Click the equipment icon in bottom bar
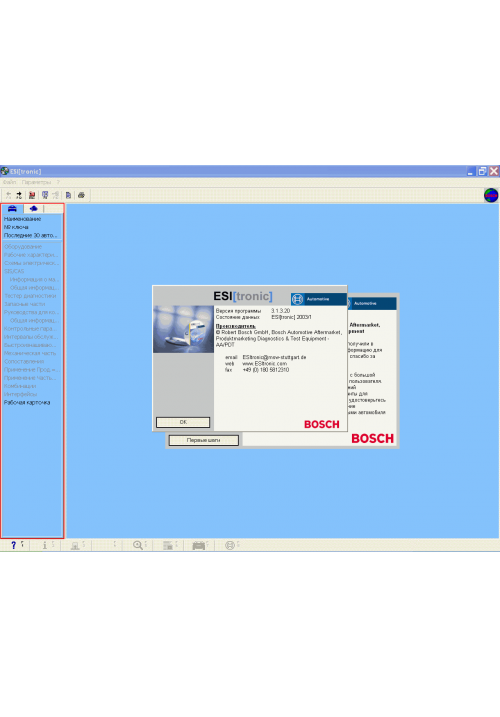Image resolution: width=500 pixels, height=717 pixels. tap(75, 546)
